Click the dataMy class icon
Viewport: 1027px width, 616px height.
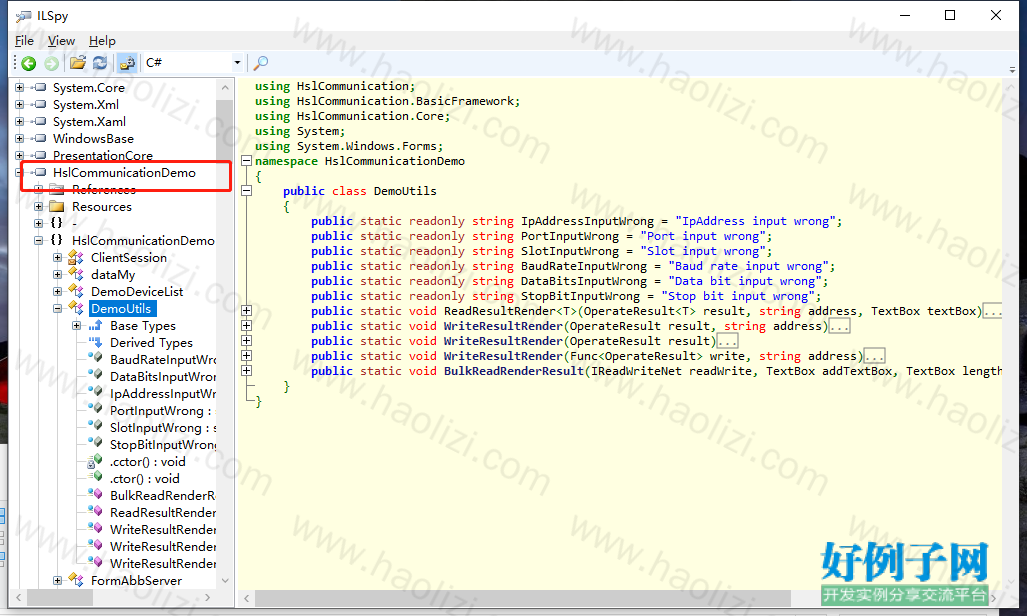(76, 275)
